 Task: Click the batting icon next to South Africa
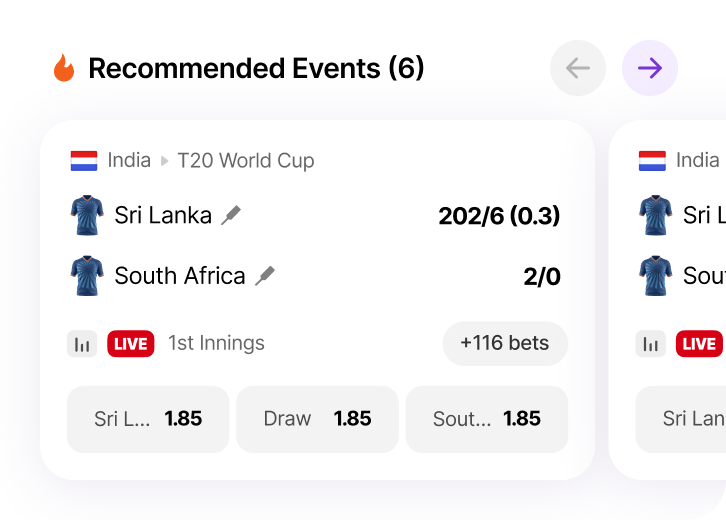265,276
